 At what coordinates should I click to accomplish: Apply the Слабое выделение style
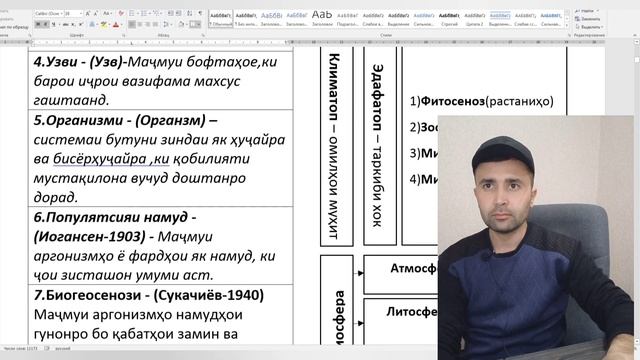click(x=373, y=19)
